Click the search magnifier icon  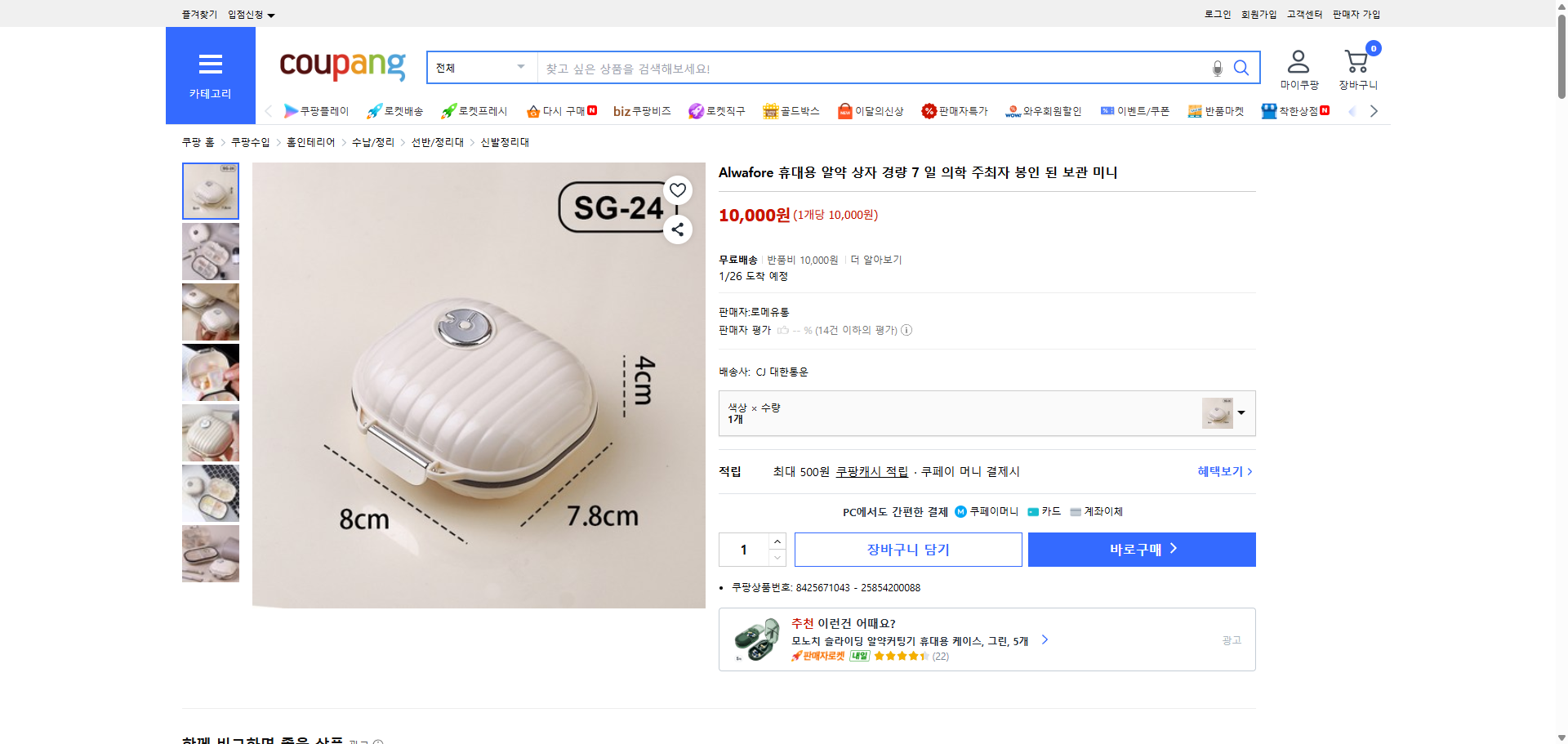(x=1241, y=68)
